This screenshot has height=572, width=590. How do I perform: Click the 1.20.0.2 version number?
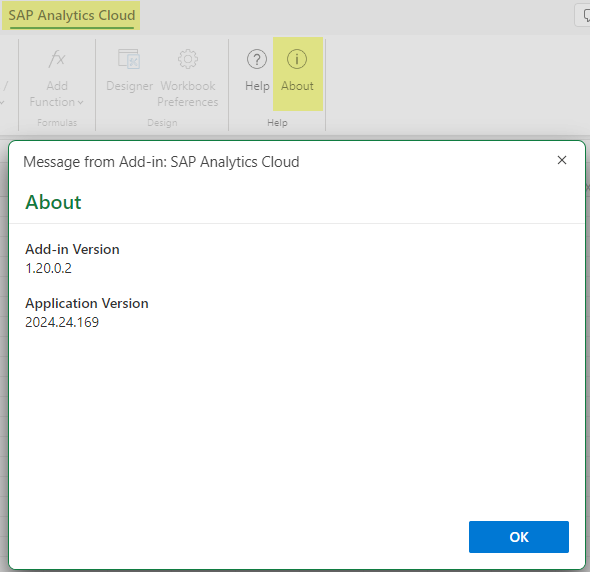click(48, 268)
